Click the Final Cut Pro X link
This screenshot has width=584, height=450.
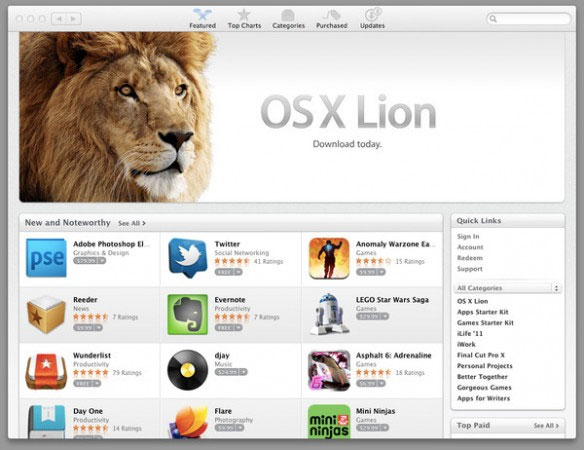[480, 355]
